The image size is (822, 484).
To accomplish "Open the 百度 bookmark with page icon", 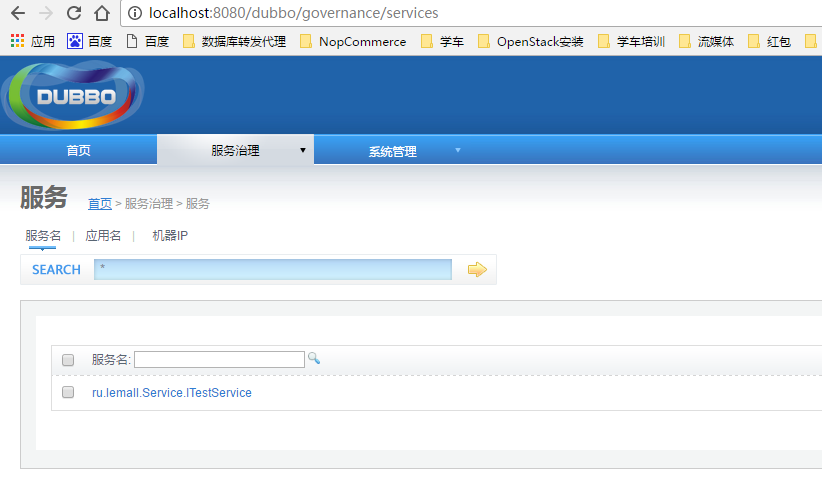I will (148, 41).
